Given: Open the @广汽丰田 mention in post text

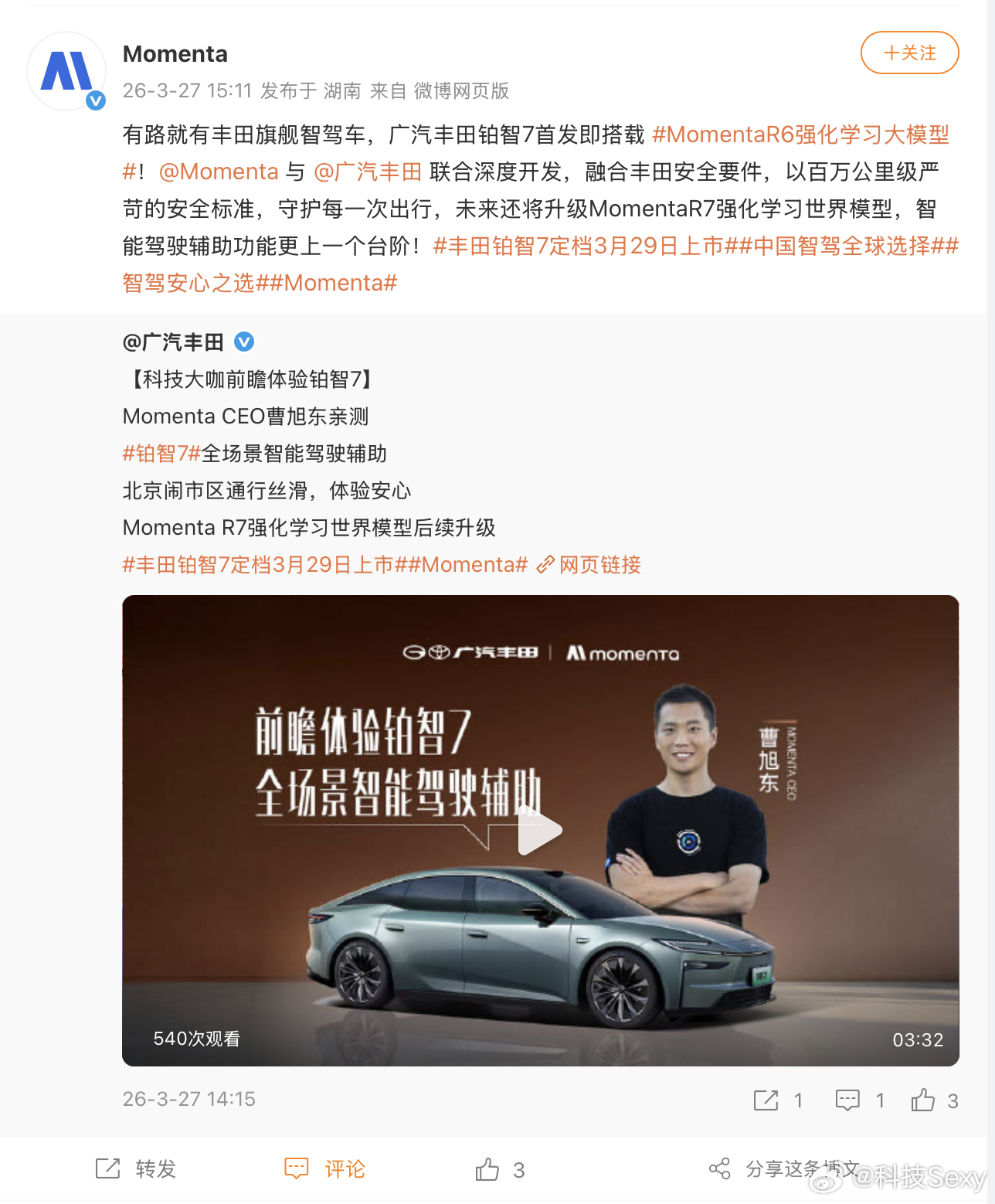Looking at the screenshot, I should pyautogui.click(x=368, y=172).
